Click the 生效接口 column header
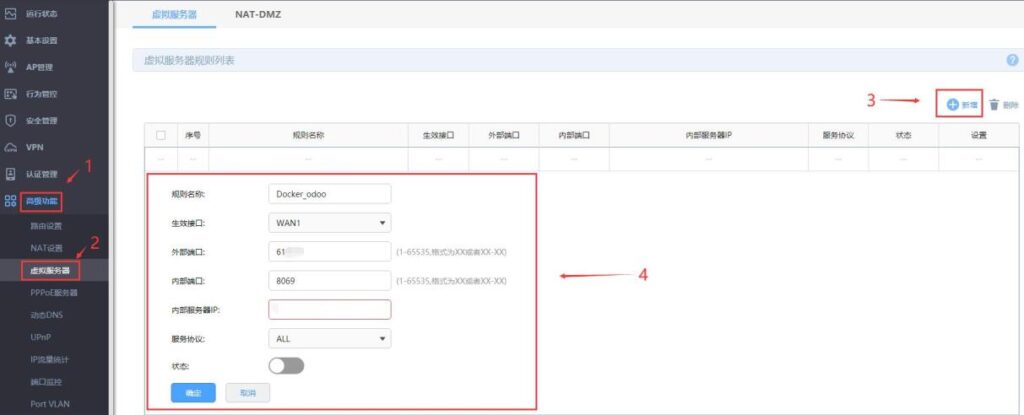 (438, 135)
